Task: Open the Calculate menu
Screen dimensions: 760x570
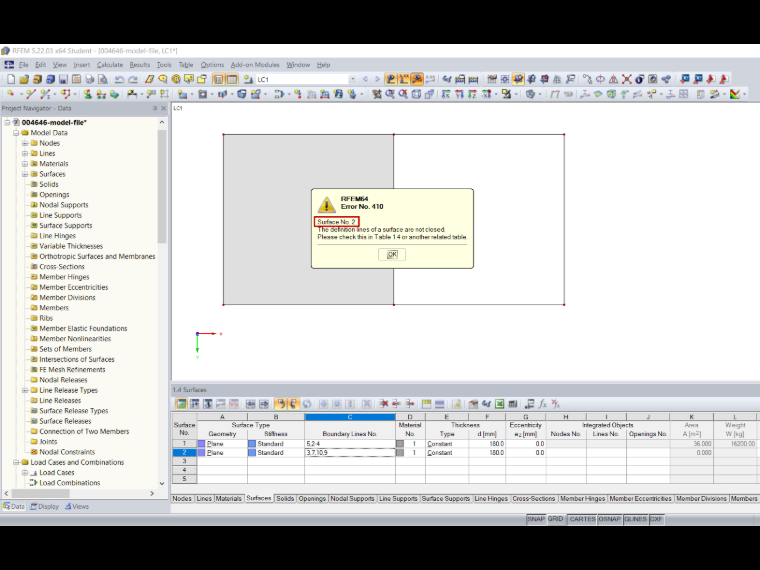Action: point(110,64)
